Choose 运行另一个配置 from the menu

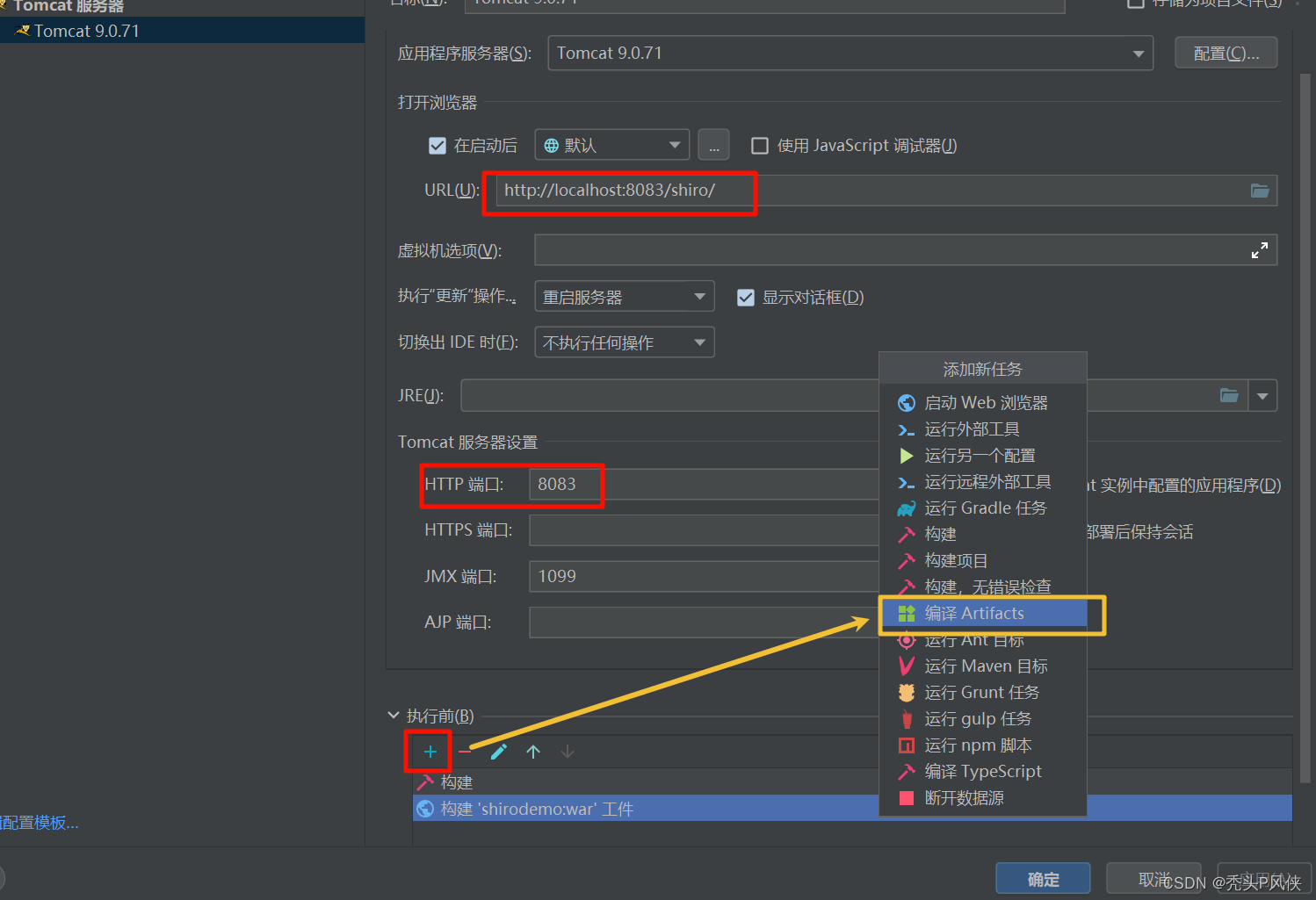coord(982,456)
